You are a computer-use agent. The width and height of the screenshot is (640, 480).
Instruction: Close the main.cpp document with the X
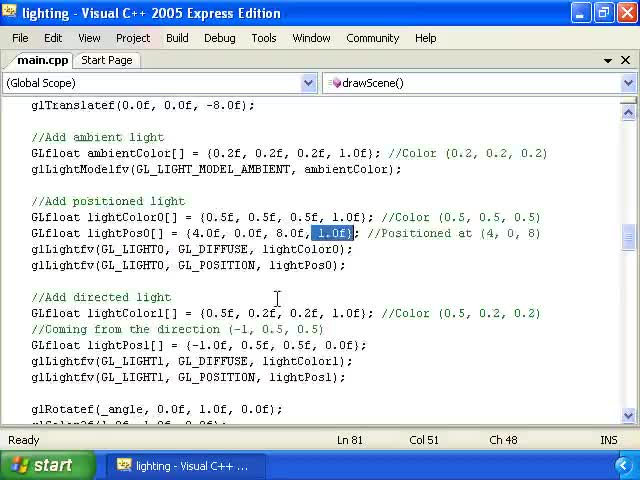[x=625, y=60]
